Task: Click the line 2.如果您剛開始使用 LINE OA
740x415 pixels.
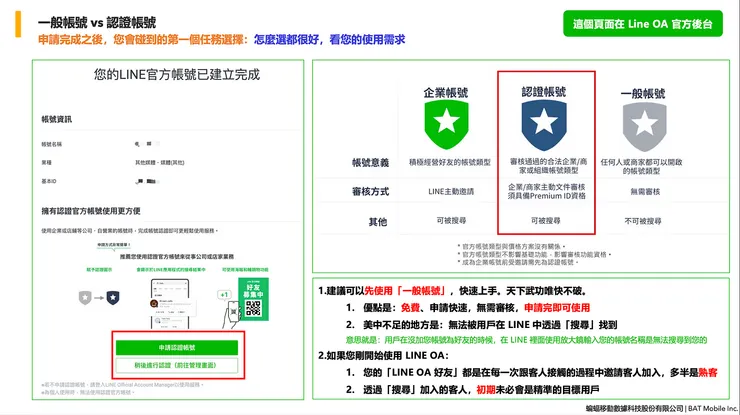Action: coord(383,356)
